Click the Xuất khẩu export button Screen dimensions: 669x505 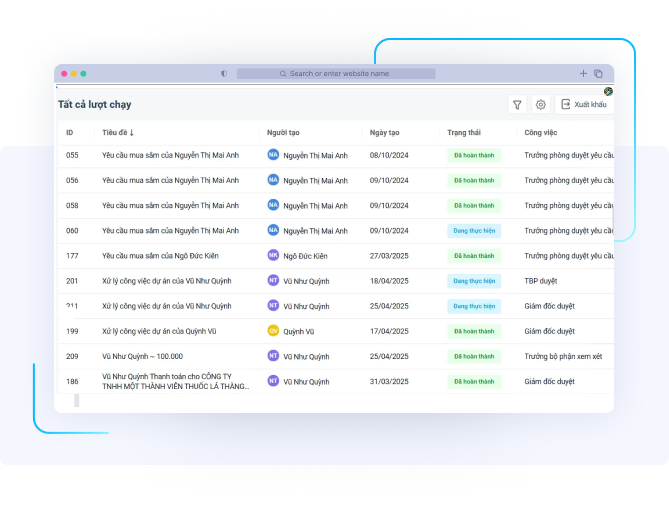[583, 104]
